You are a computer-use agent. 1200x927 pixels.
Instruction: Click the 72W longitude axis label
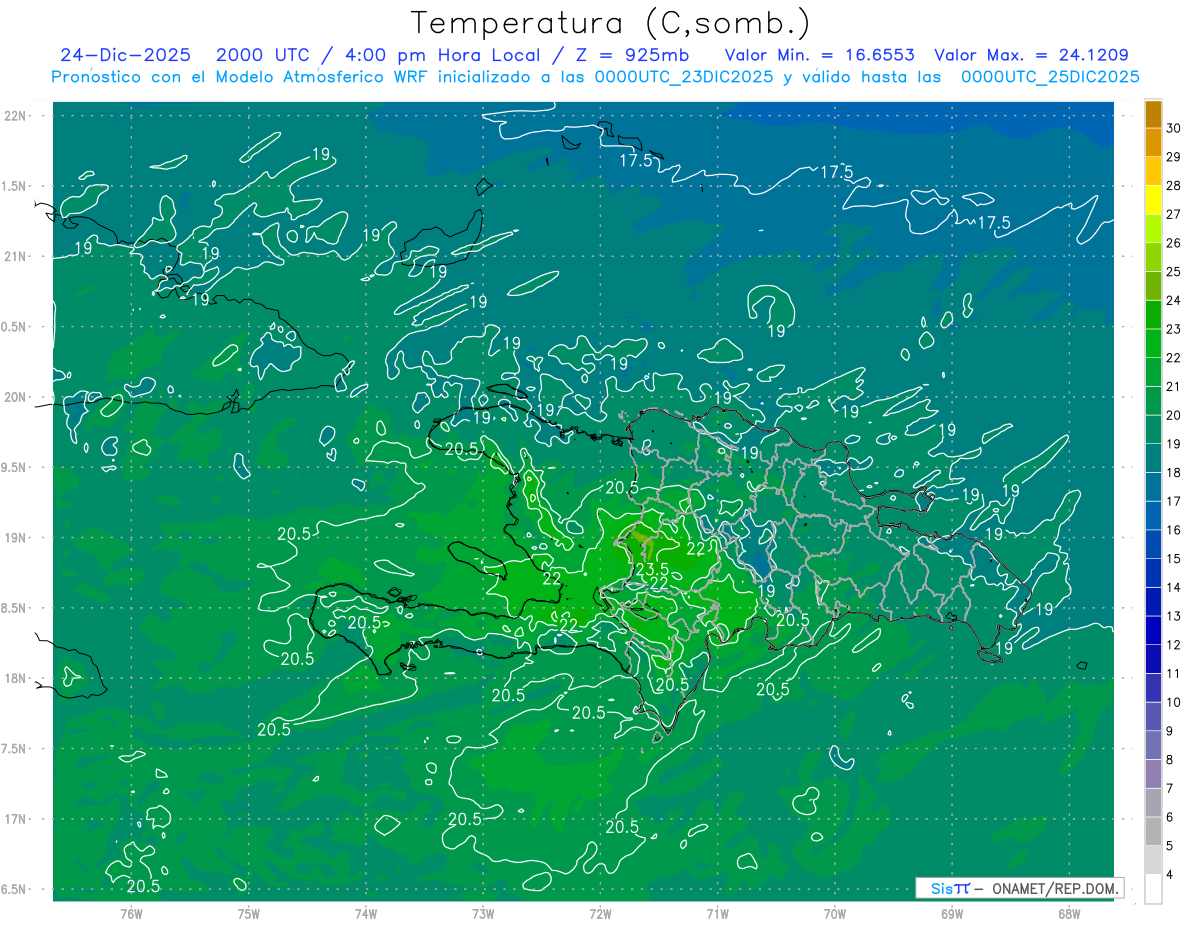[600, 914]
